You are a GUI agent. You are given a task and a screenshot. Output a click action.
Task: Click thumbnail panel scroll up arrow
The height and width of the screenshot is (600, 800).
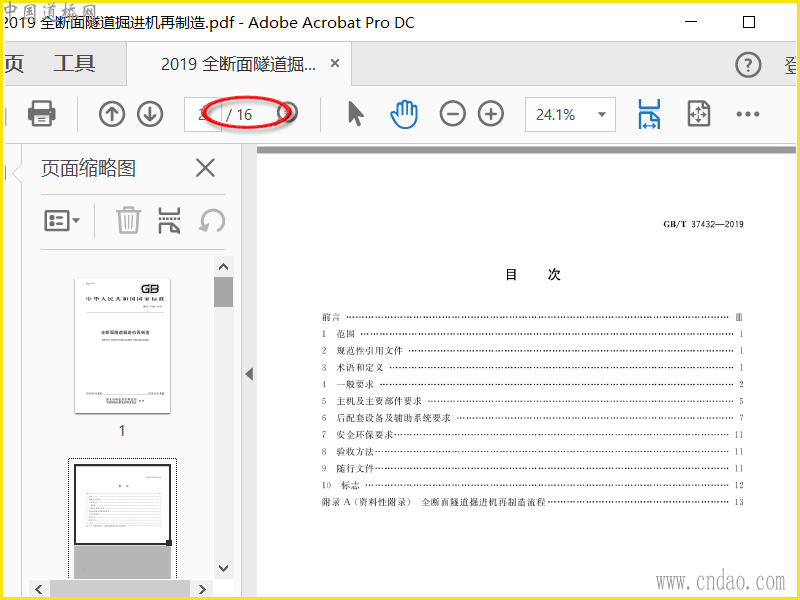point(223,267)
